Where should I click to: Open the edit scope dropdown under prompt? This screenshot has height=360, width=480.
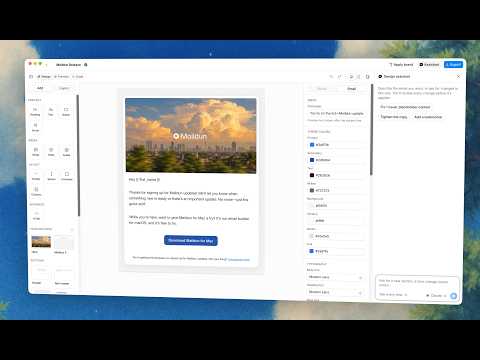click(393, 295)
